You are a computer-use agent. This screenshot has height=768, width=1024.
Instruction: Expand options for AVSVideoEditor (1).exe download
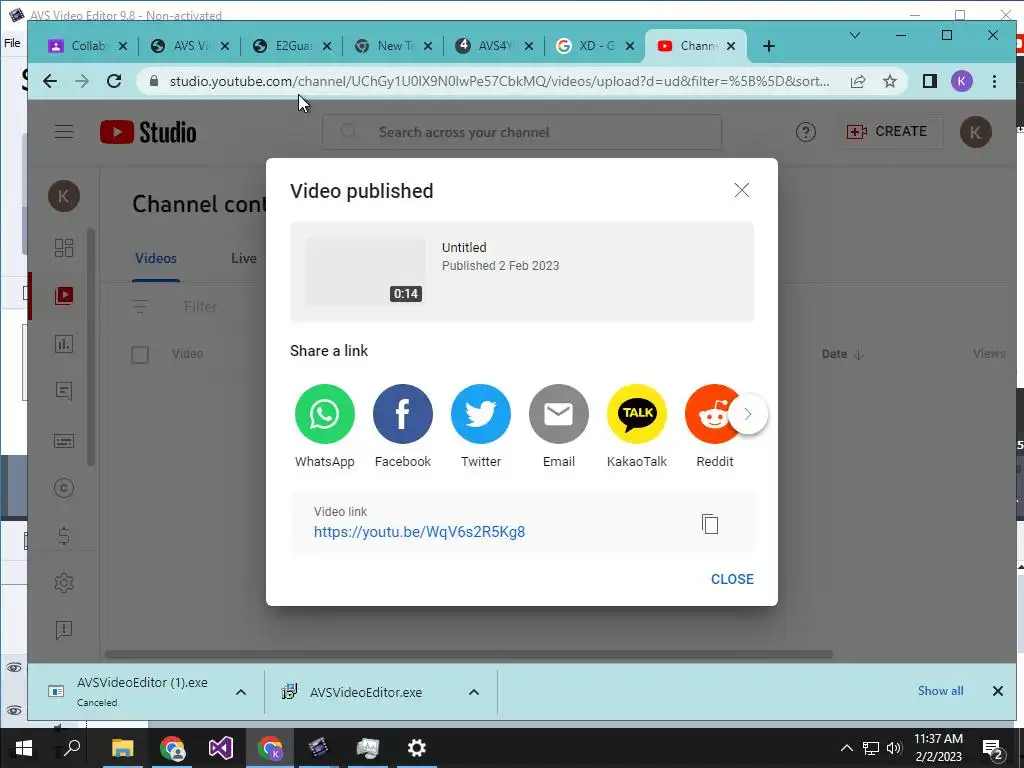pos(240,692)
